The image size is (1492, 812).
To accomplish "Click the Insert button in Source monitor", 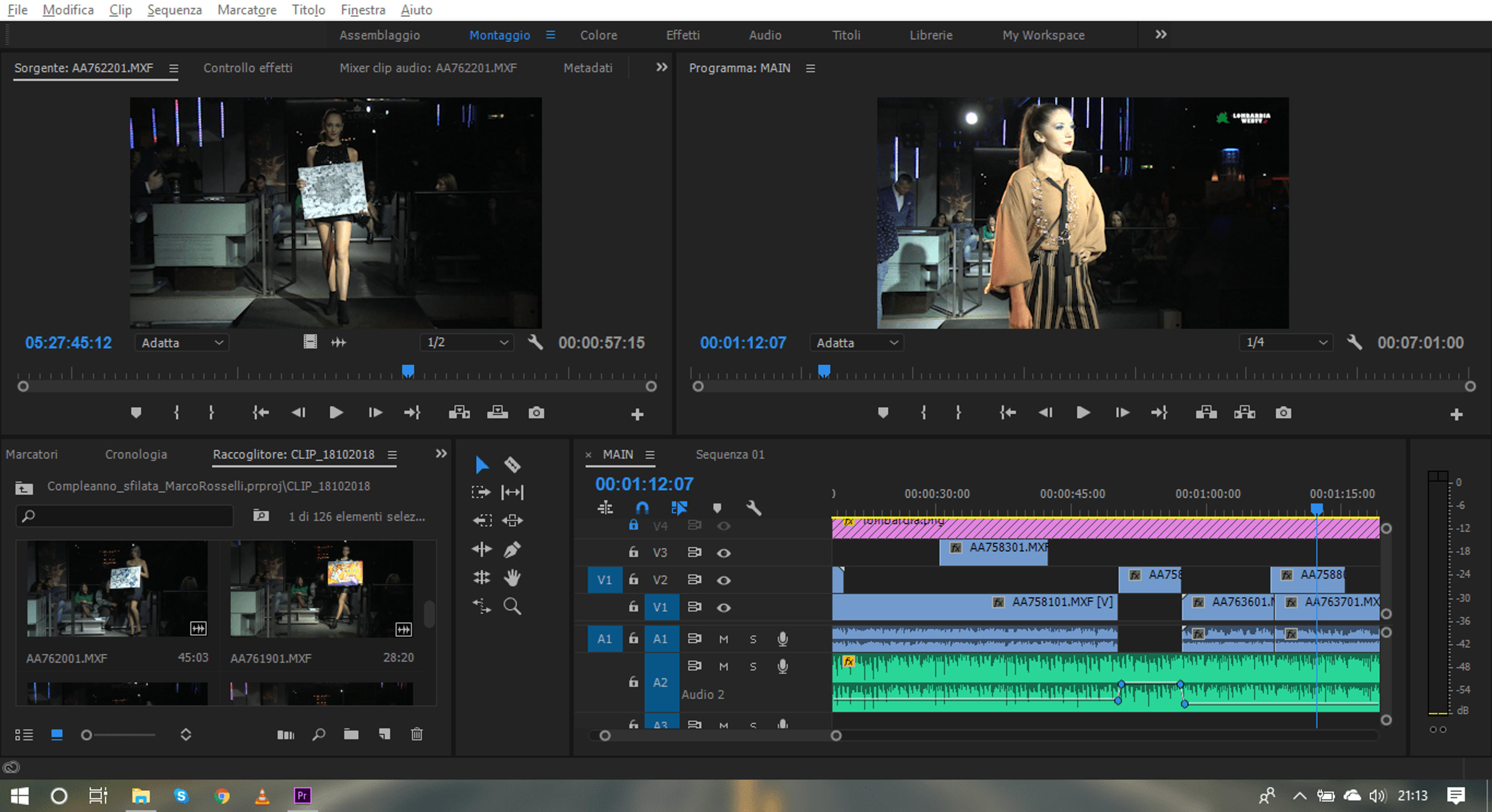I will [459, 413].
